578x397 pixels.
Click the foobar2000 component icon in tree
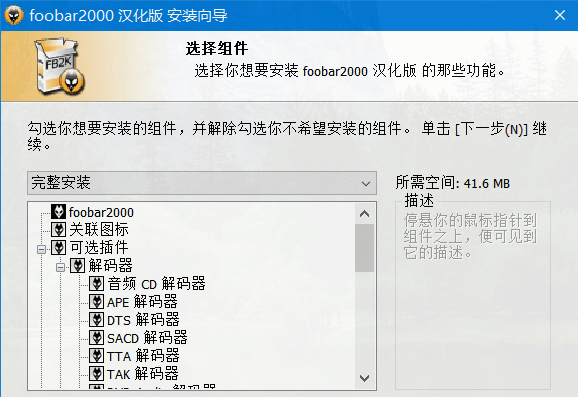[x=58, y=212]
